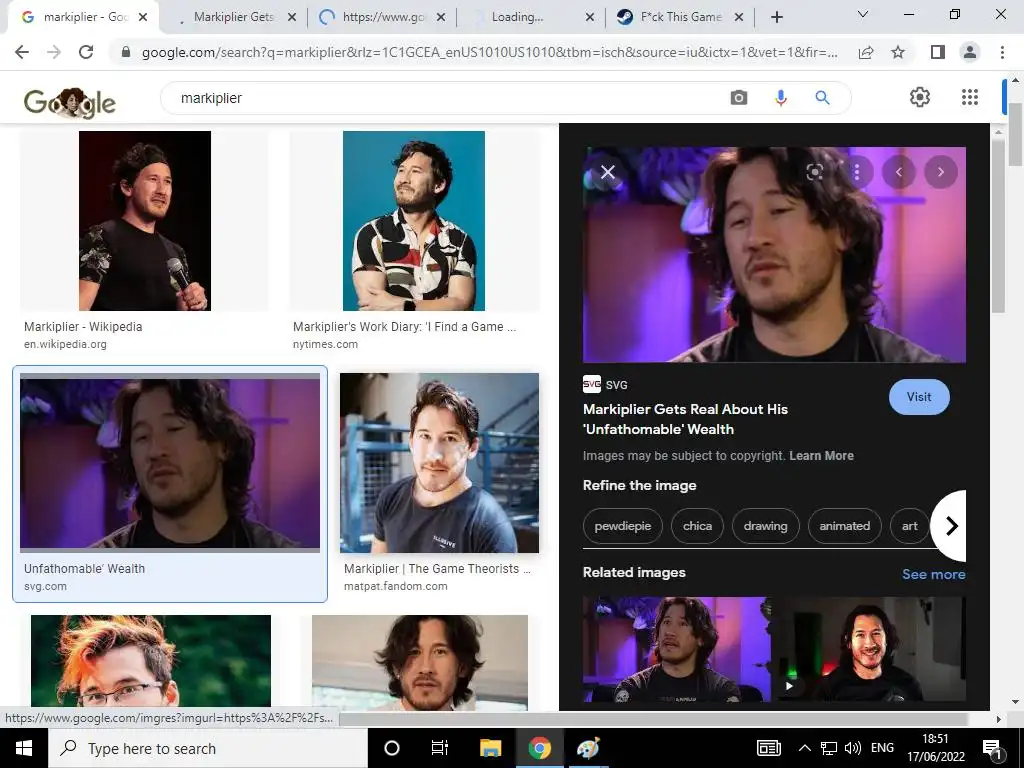Screen dimensions: 1024x768
Task: Close the image preview panel
Action: (608, 172)
